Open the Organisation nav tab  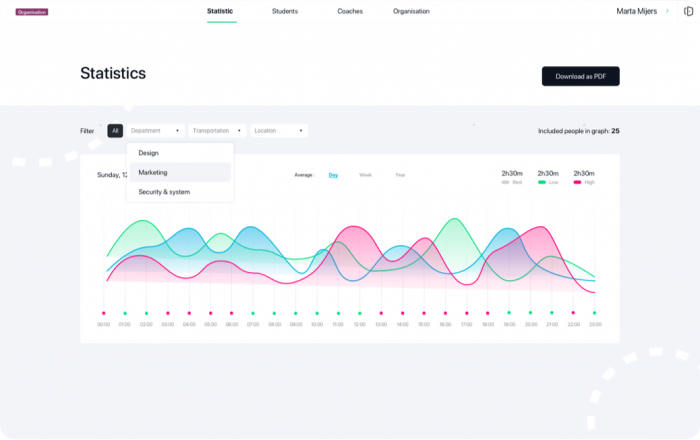click(411, 11)
